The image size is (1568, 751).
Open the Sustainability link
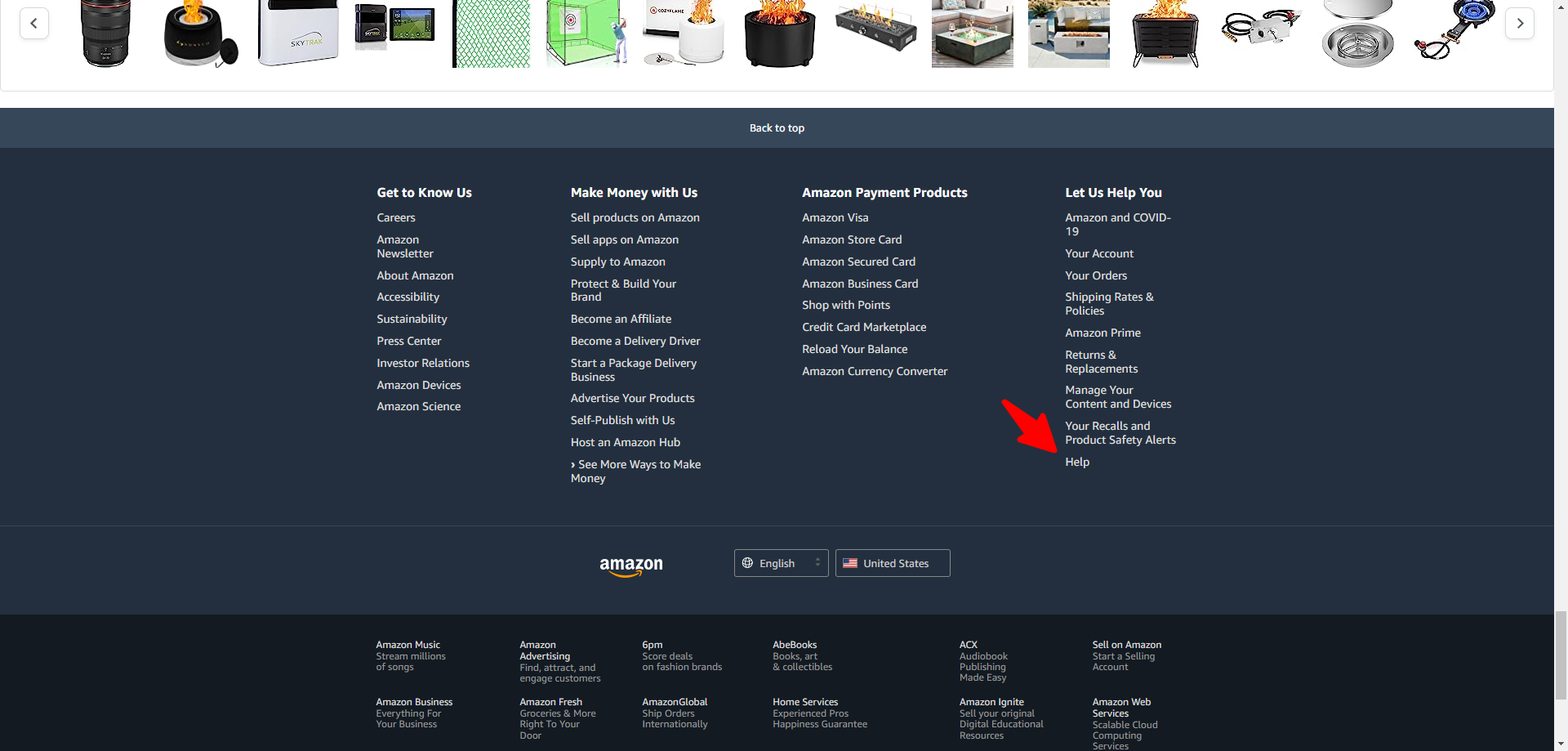pyautogui.click(x=412, y=319)
